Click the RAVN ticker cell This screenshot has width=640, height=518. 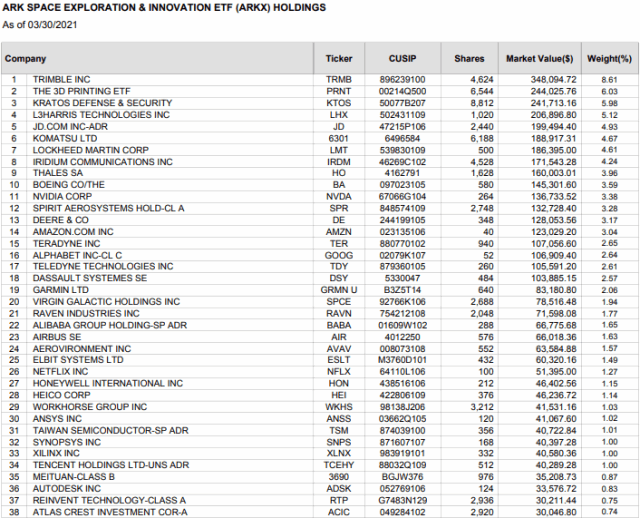pos(339,314)
